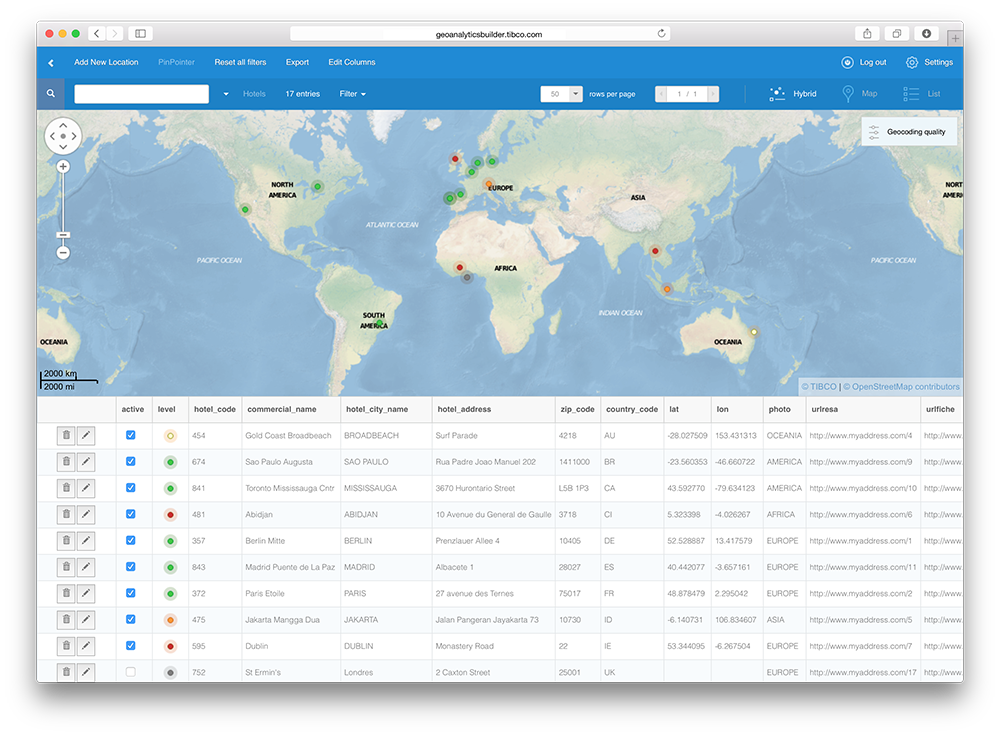Open the search field dropdown arrow
Image resolution: width=1000 pixels, height=735 pixels.
[x=226, y=94]
